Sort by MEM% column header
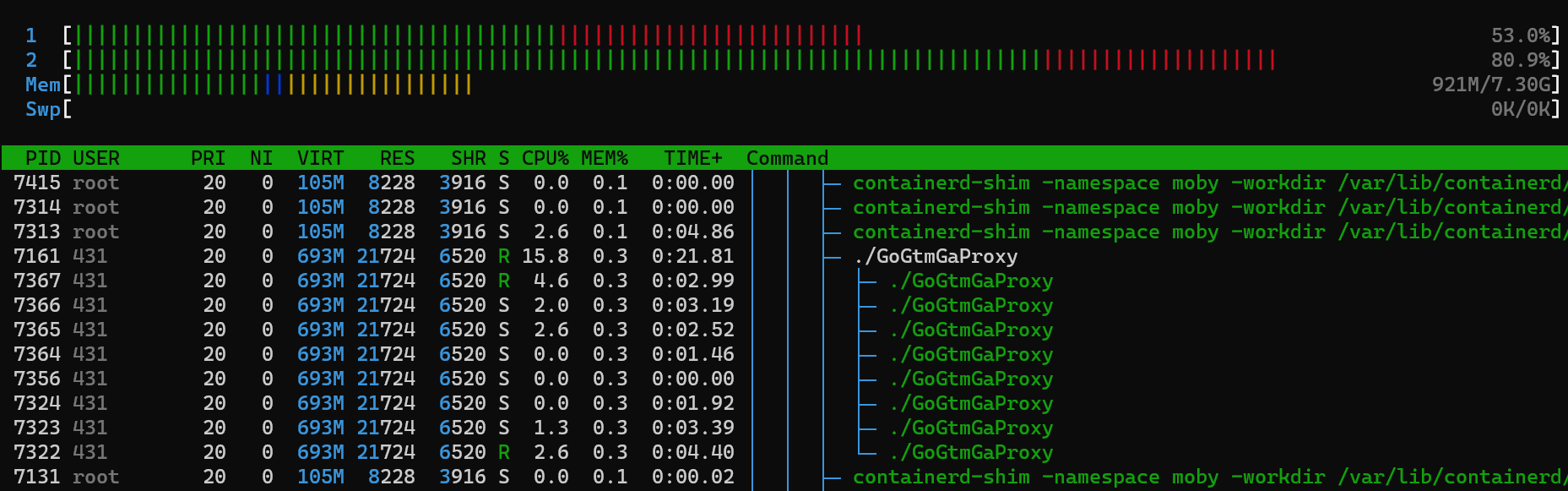Screen dimensions: 1568x491 tap(605, 158)
